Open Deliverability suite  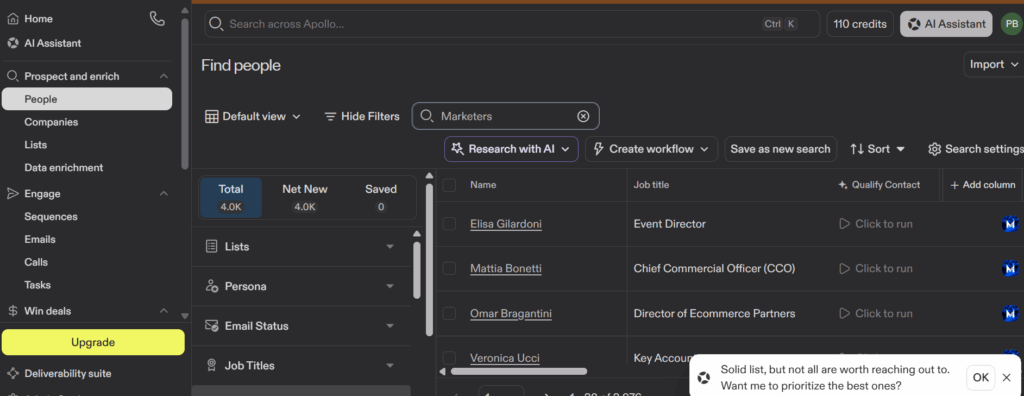(67, 374)
